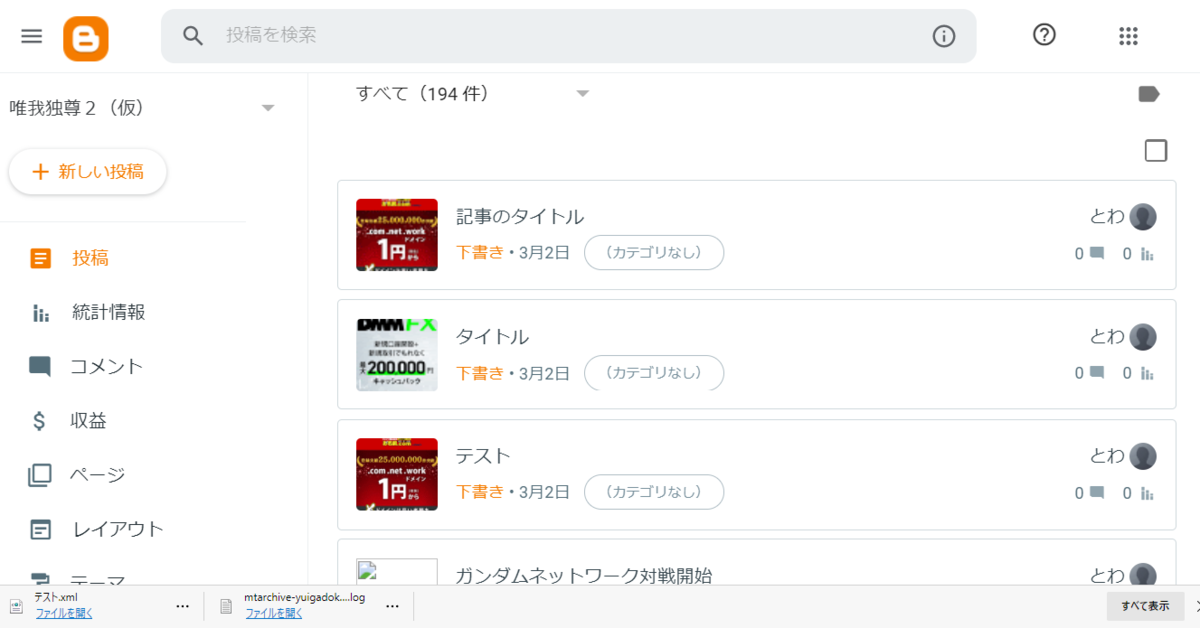
Task: Click the view stats icon on テスト post
Action: [1147, 493]
